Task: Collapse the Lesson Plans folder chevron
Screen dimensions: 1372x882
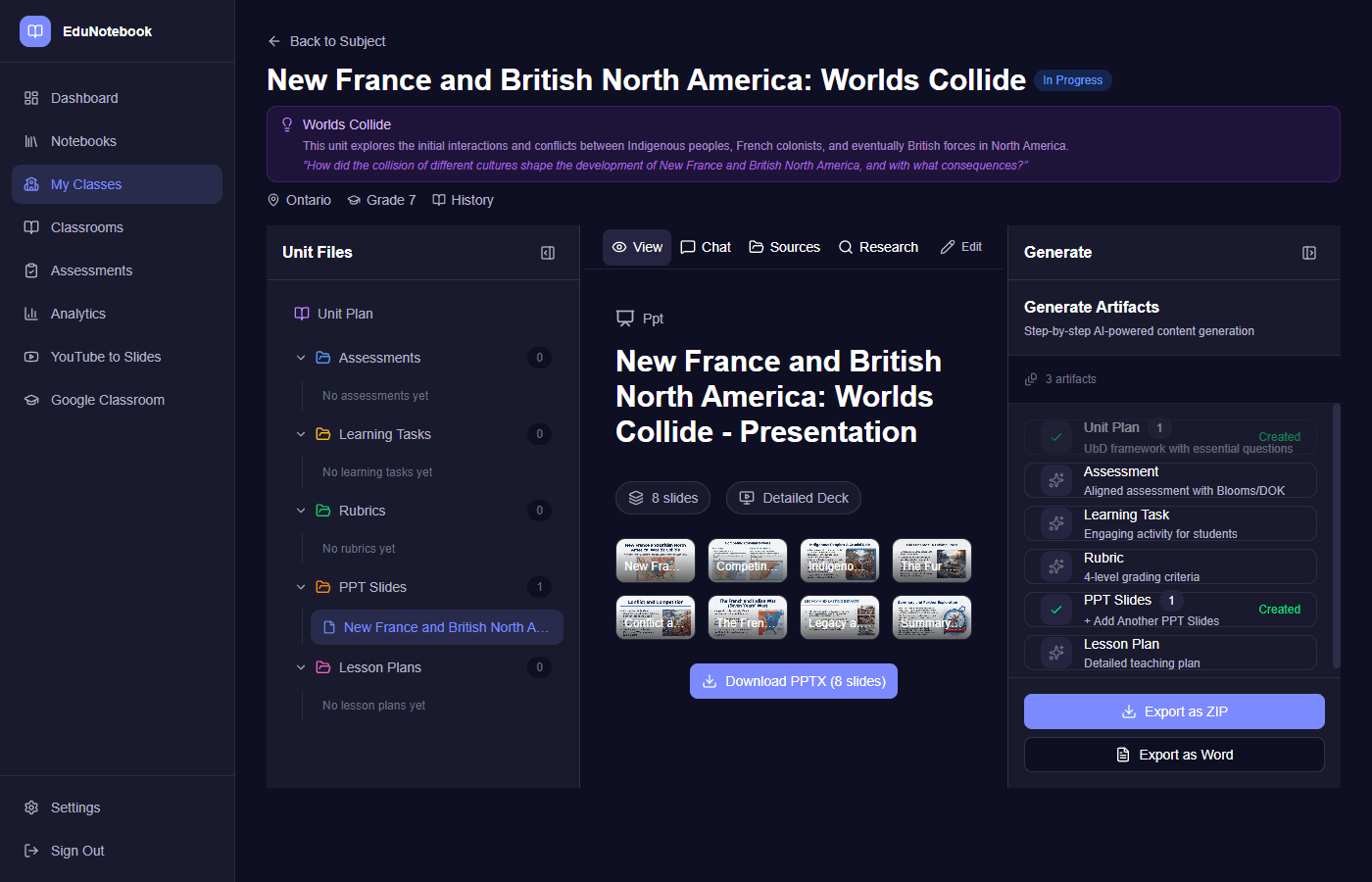Action: coord(301,667)
